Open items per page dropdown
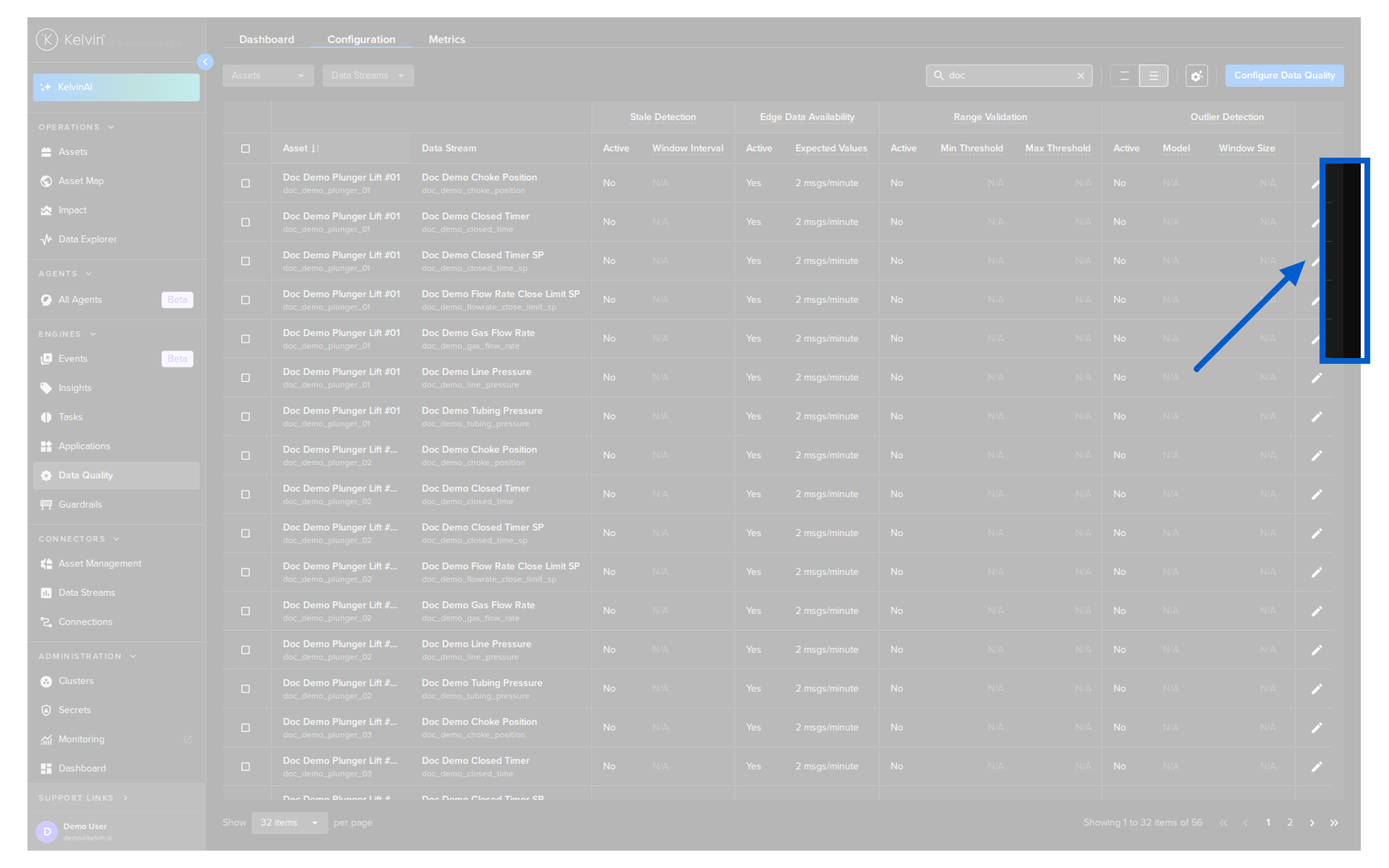Viewport: 1389px width, 868px height. pyautogui.click(x=289, y=822)
